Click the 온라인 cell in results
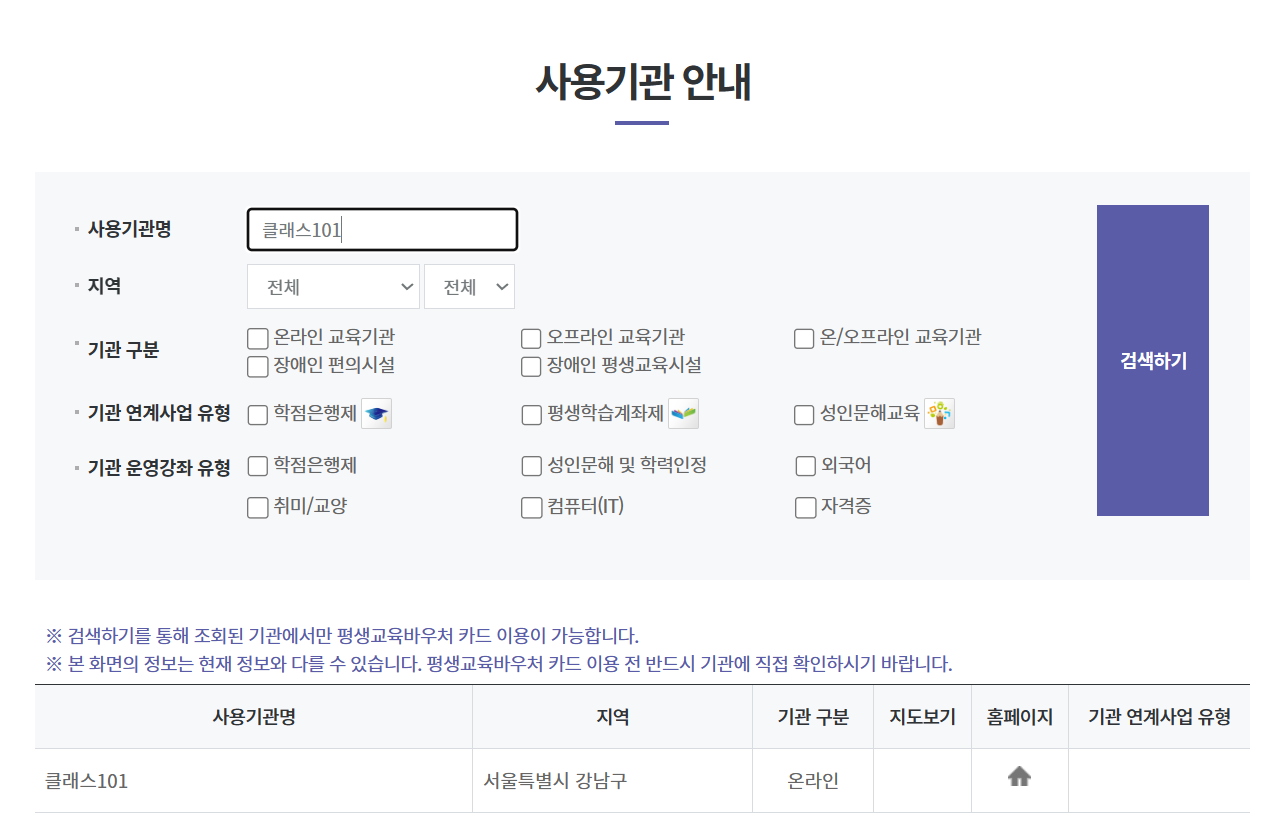Viewport: 1280px width, 830px height. coord(813,781)
